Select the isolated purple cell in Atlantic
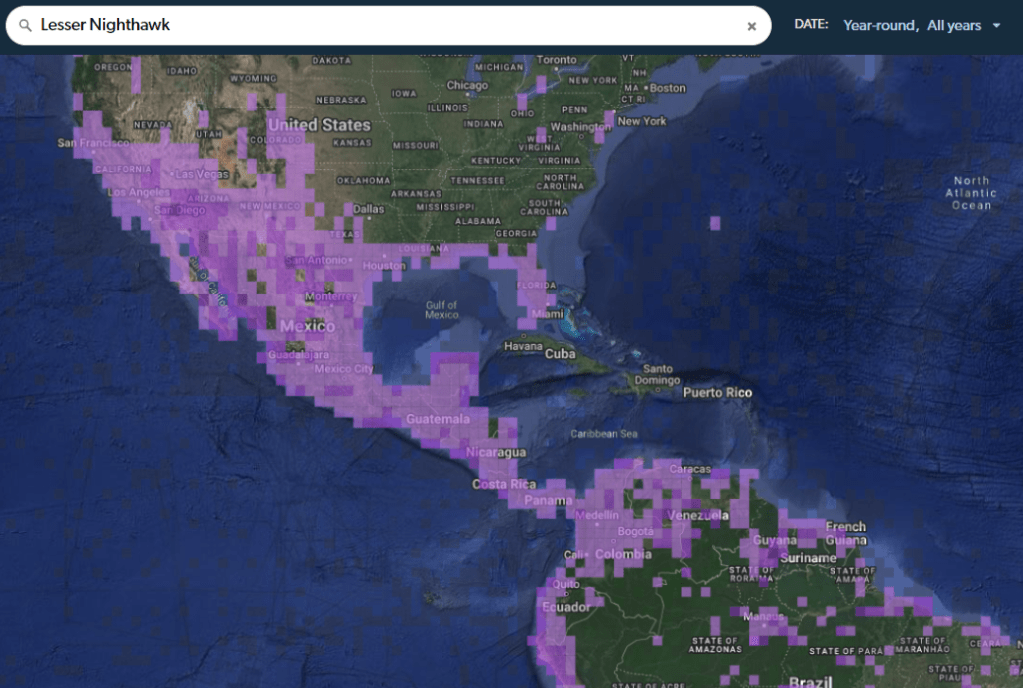The width and height of the screenshot is (1023, 688). point(715,222)
